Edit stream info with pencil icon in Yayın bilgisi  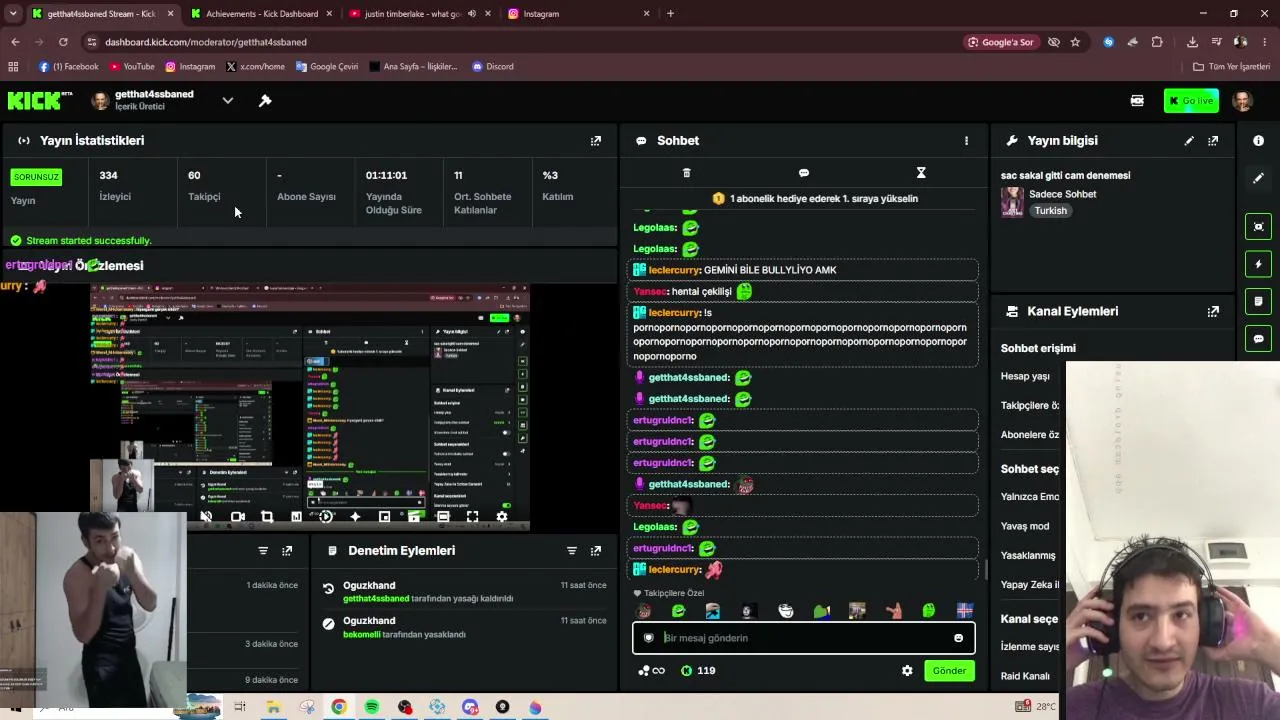click(x=1189, y=141)
